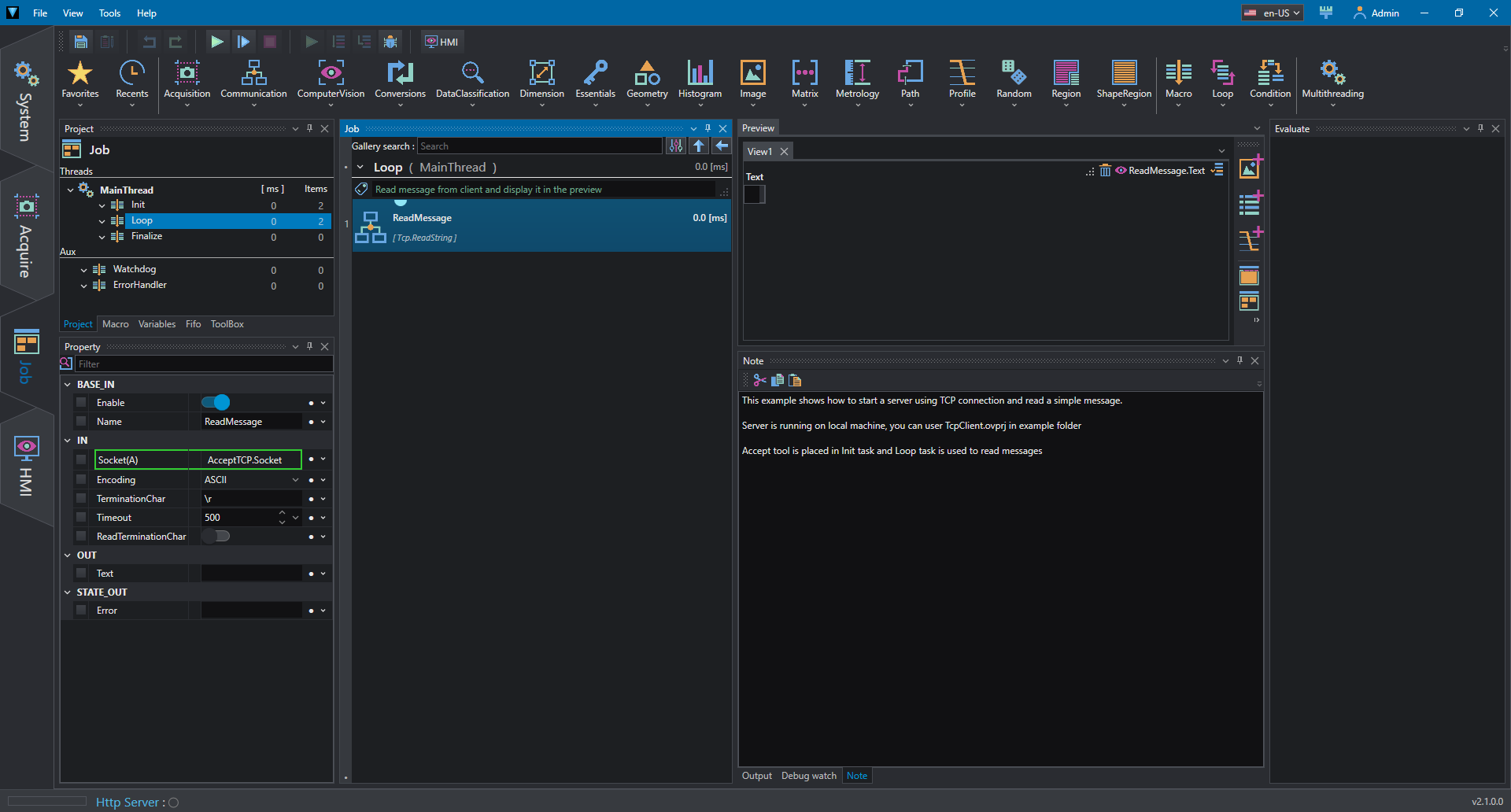
Task: Turn on the ReadTerminationChar switch
Action: point(216,537)
